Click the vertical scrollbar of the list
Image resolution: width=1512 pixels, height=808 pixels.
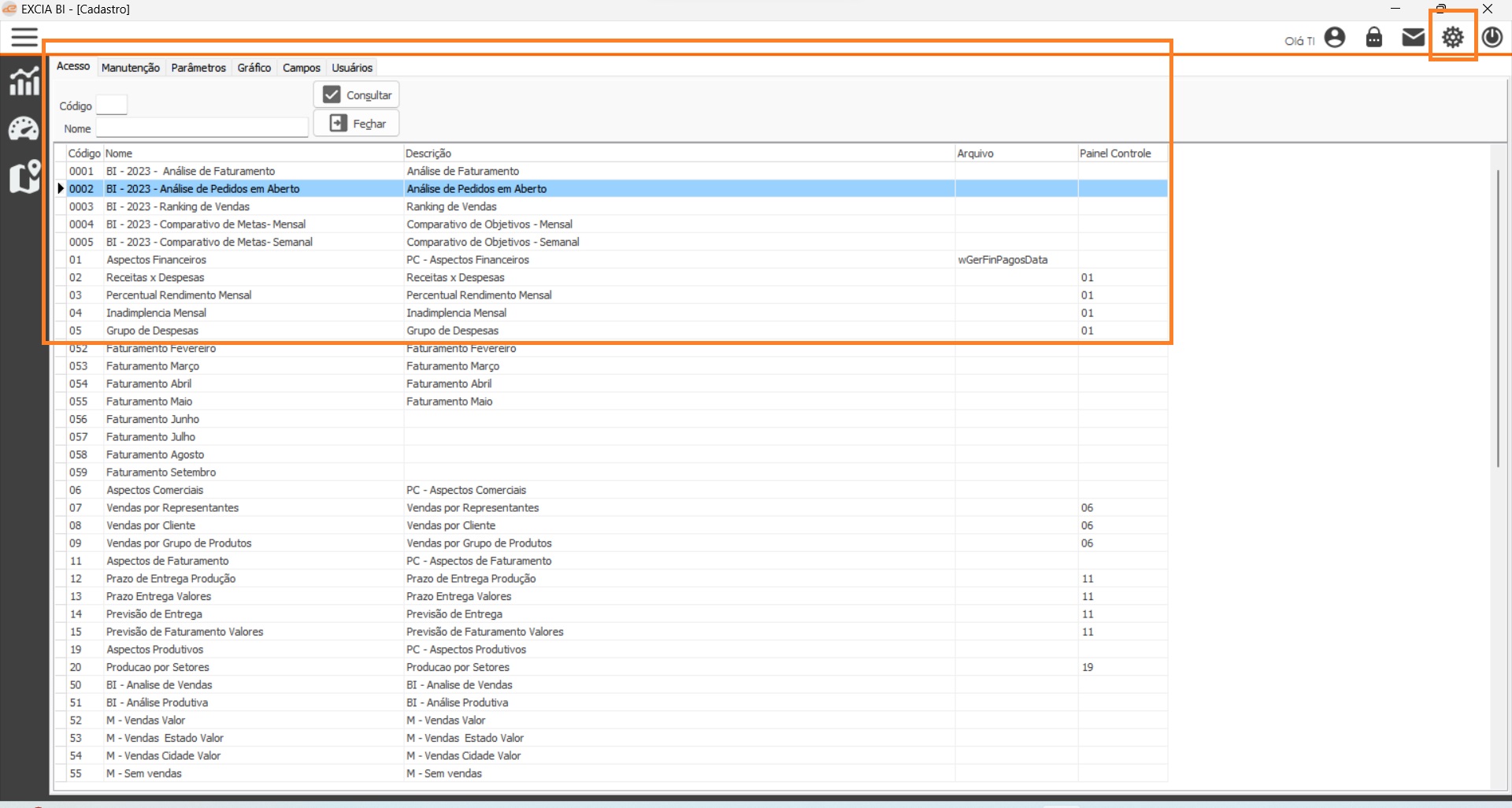1498,315
